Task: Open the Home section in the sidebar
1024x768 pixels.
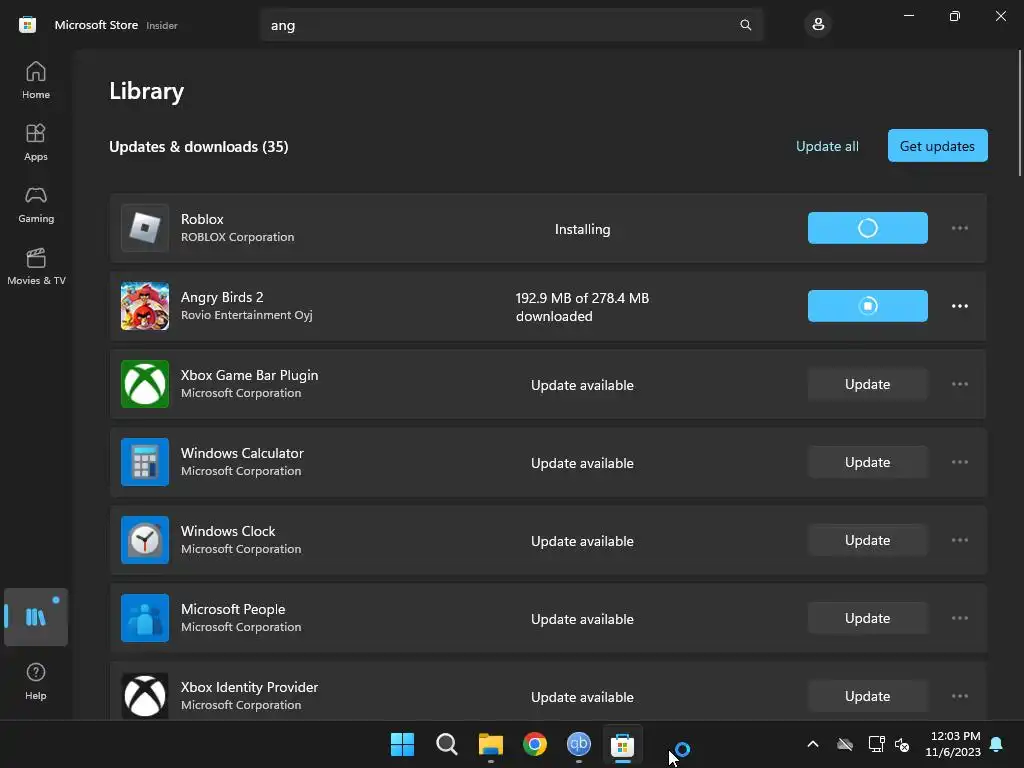Action: (36, 80)
